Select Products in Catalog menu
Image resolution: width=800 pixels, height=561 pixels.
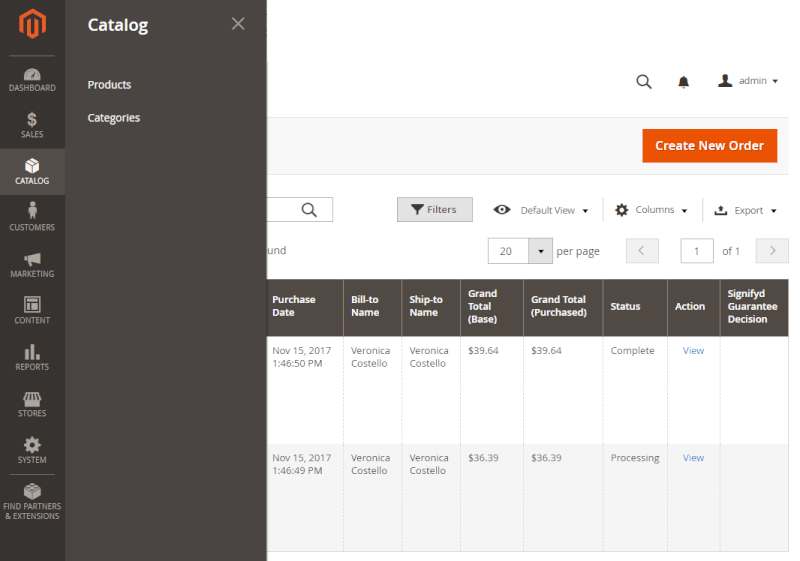[109, 85]
